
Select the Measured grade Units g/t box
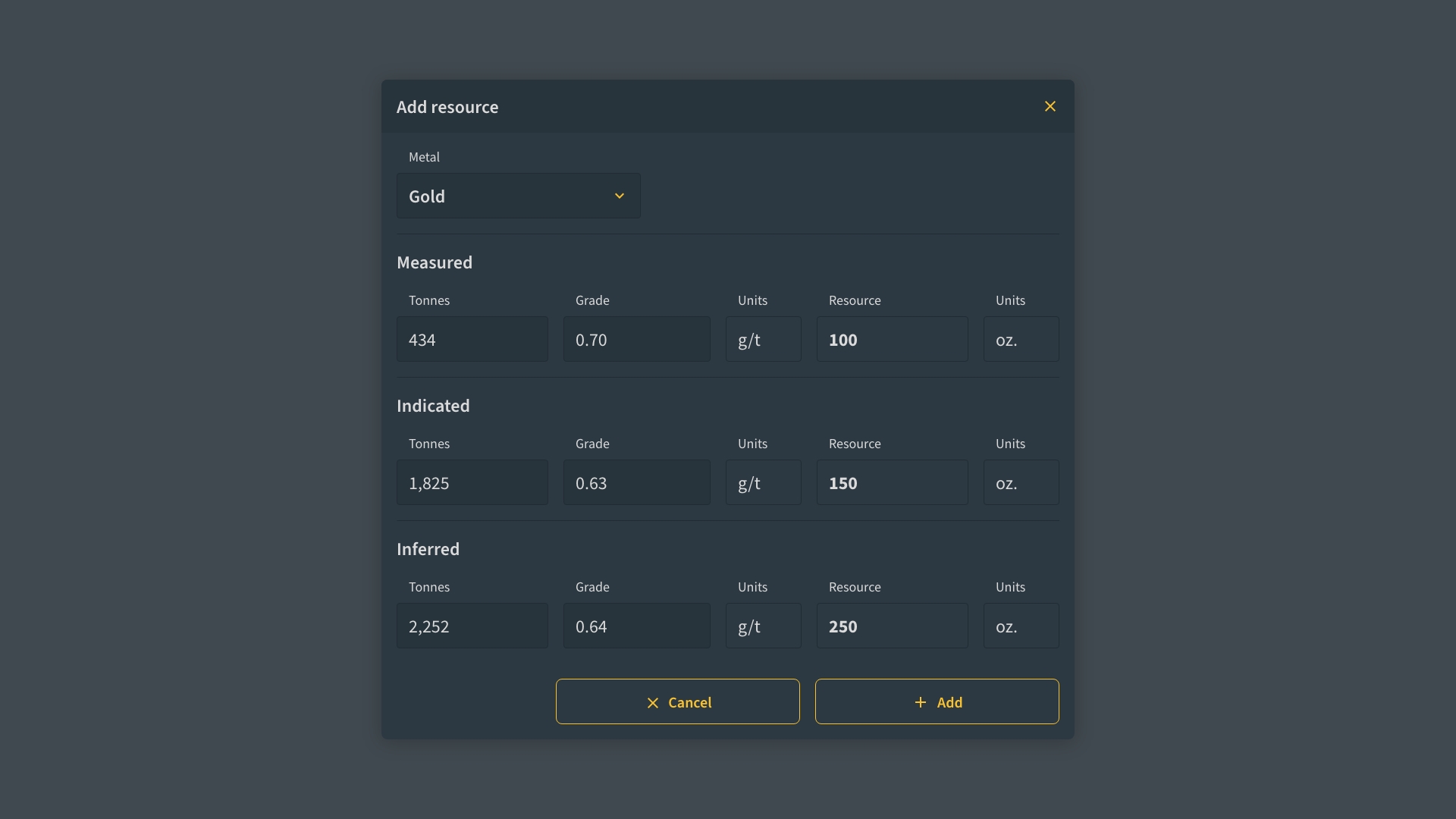pyautogui.click(x=763, y=339)
